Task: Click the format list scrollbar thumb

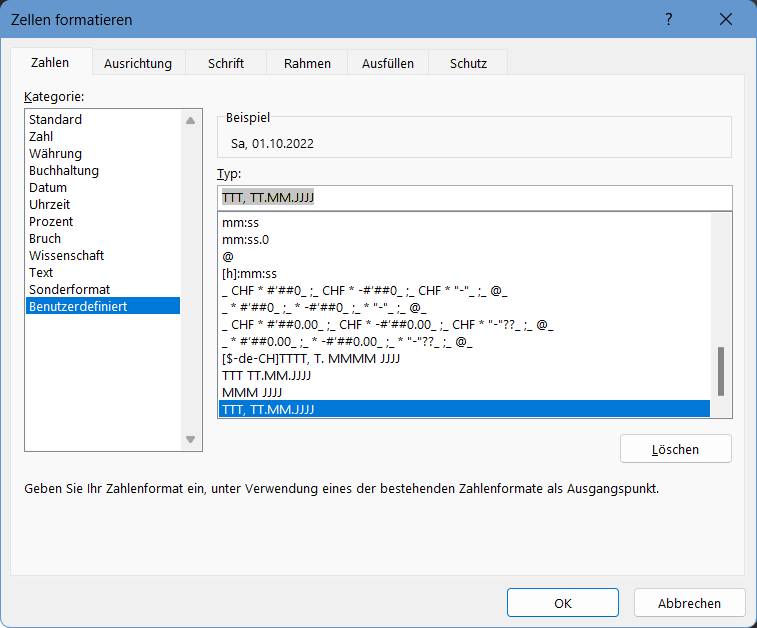Action: coord(721,371)
